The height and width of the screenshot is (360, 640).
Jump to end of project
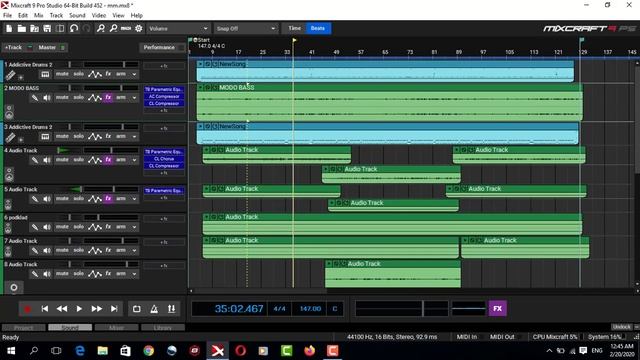tap(114, 309)
